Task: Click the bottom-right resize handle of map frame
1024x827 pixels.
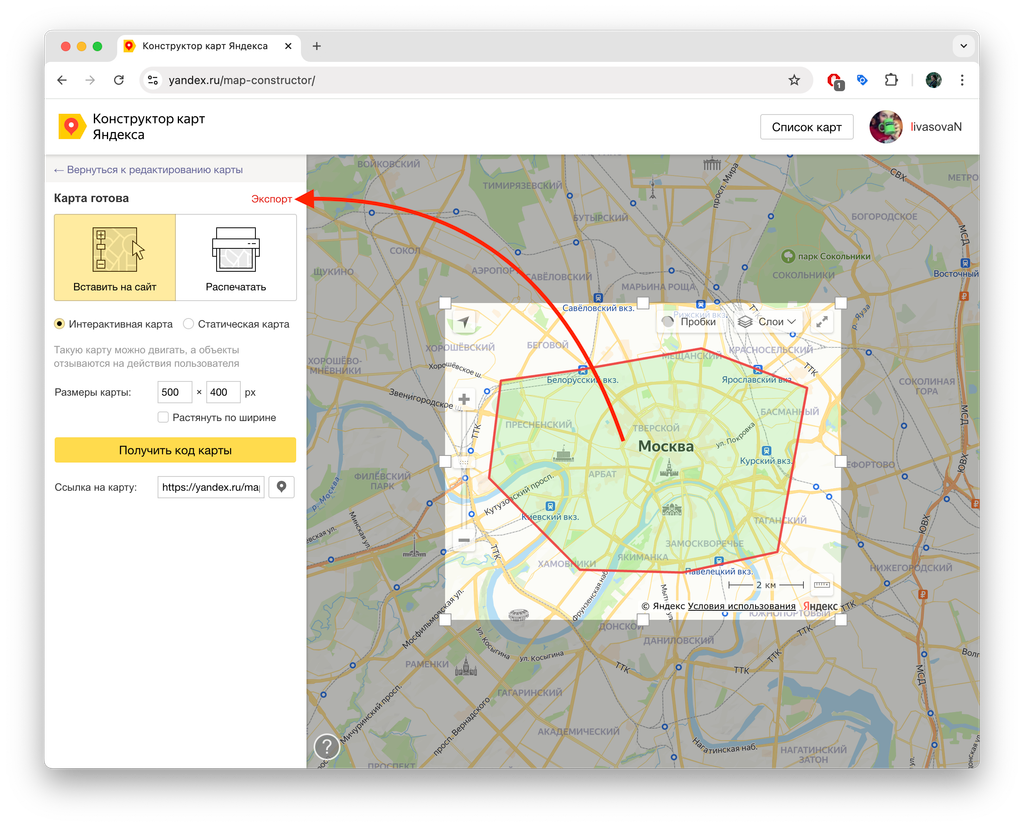Action: (x=840, y=619)
